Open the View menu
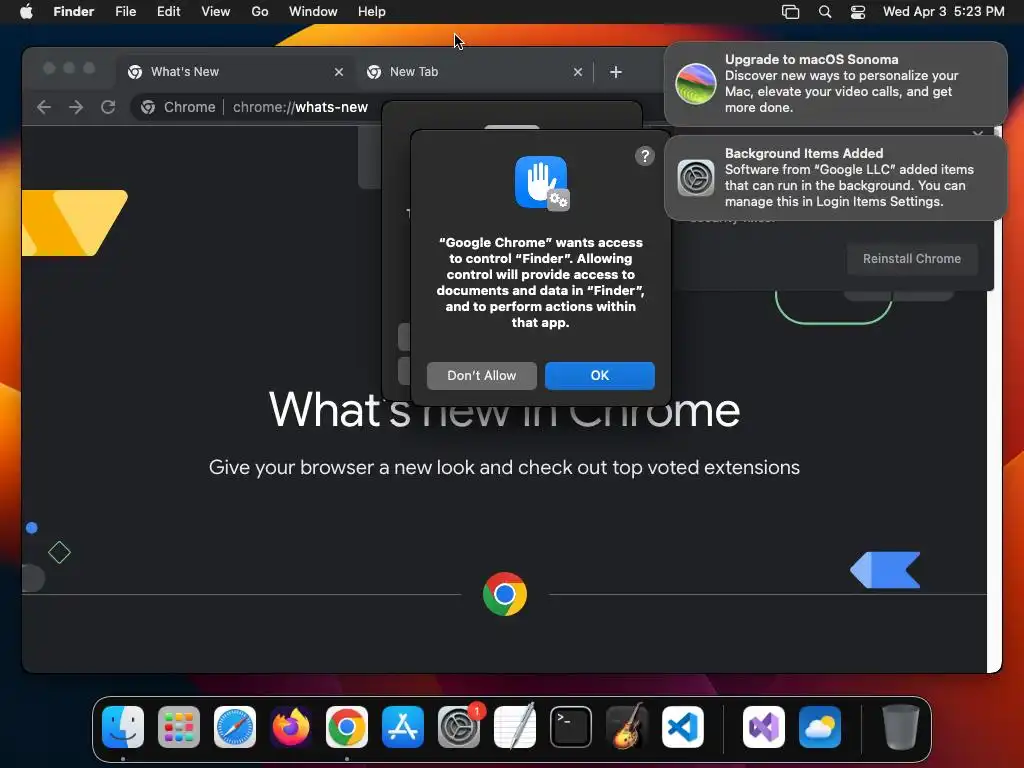The height and width of the screenshot is (768, 1024). pyautogui.click(x=216, y=12)
